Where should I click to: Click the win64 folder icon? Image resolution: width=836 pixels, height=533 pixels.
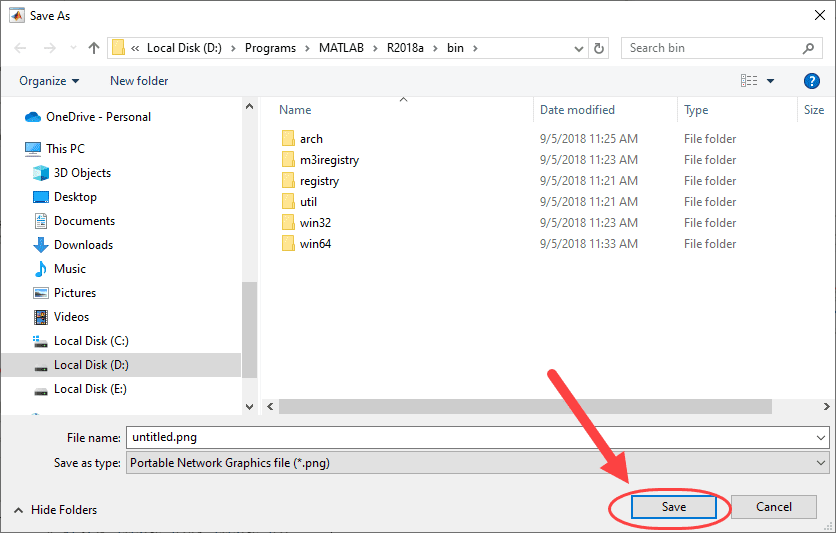click(x=288, y=244)
